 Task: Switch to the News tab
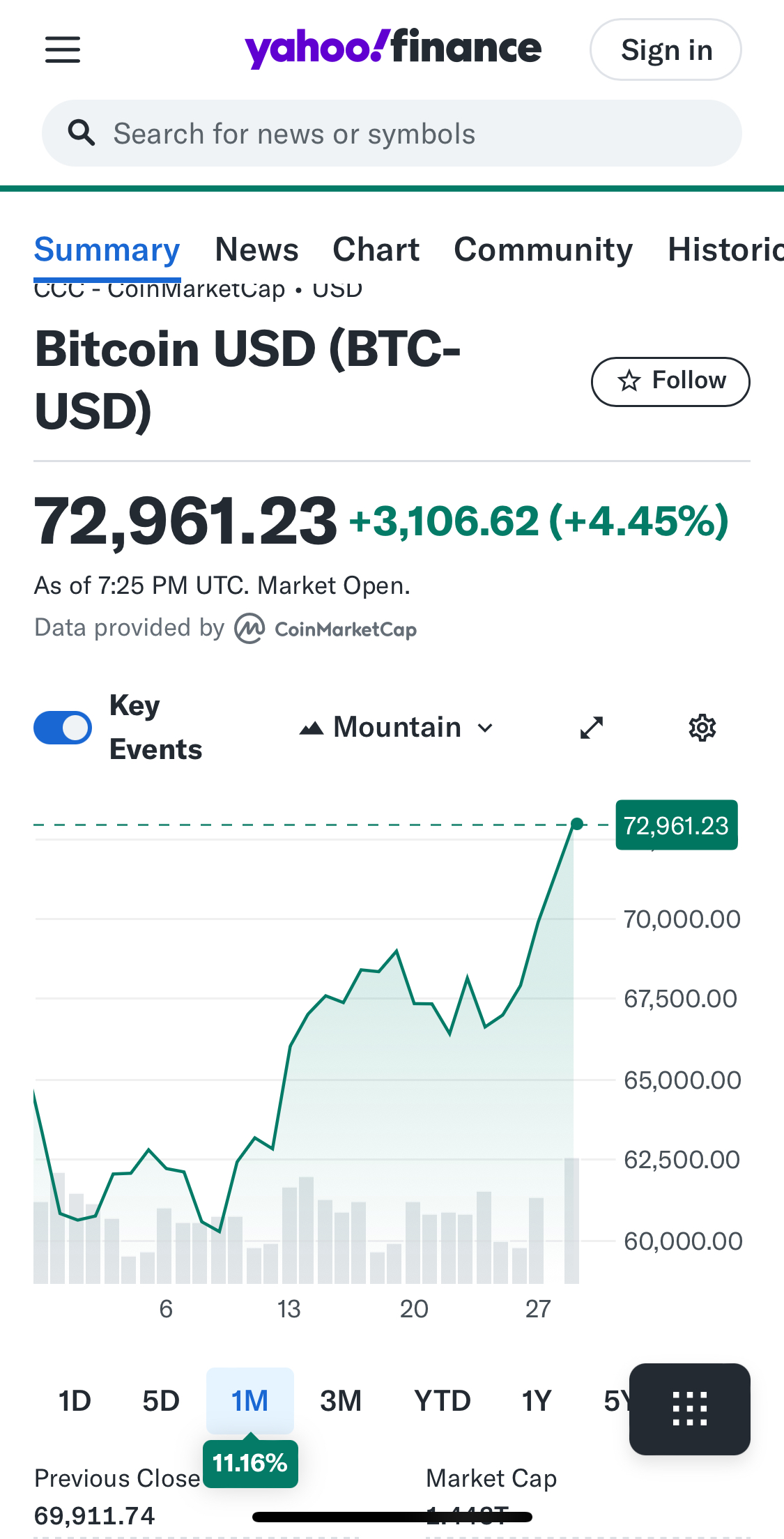[x=256, y=250]
